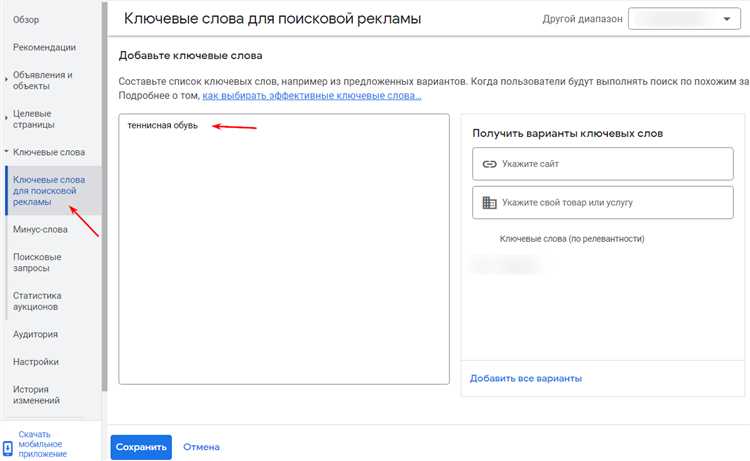The width and height of the screenshot is (750, 461).
Task: Click the Отмена button
Action: pos(201,447)
